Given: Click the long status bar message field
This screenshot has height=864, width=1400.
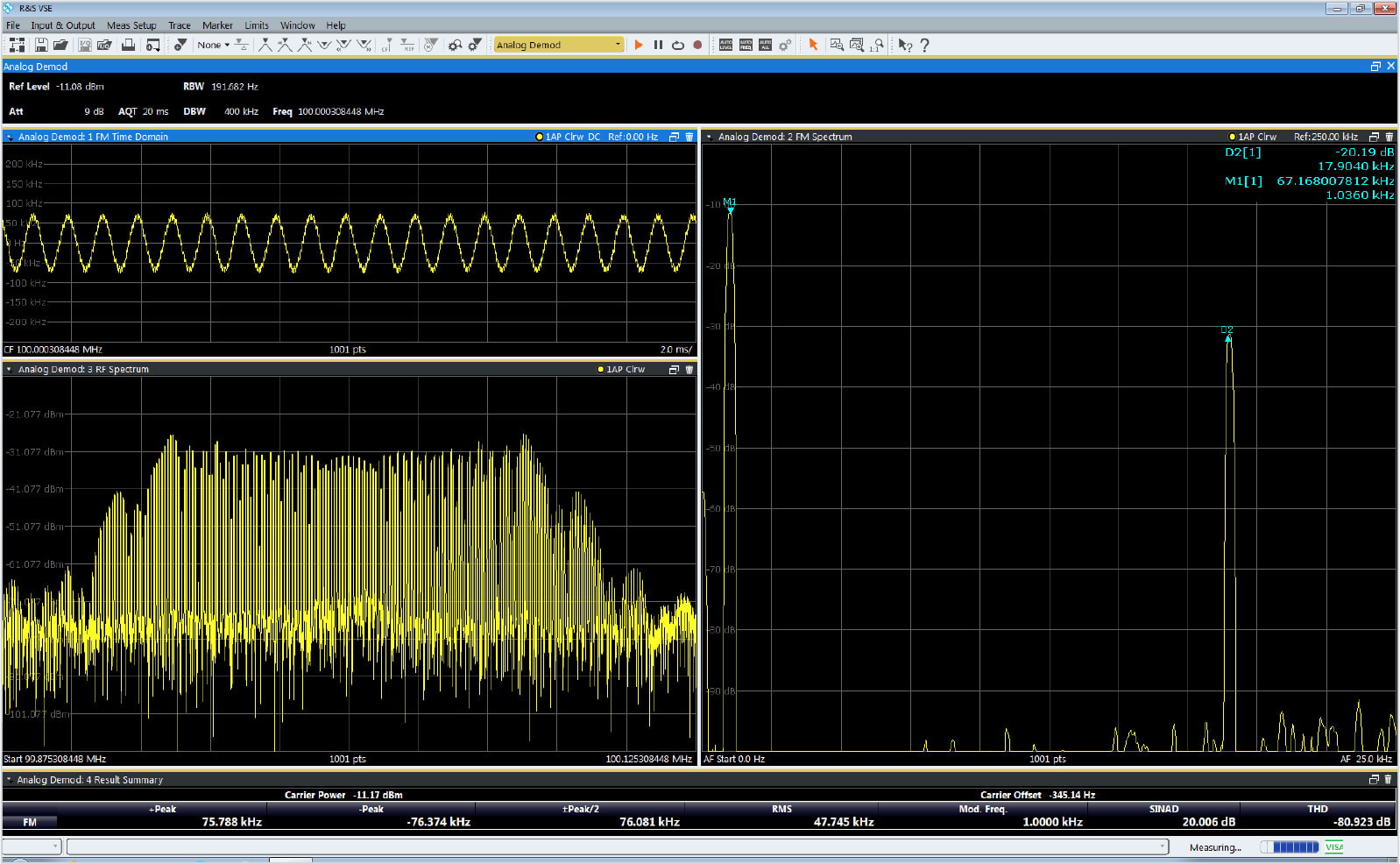Looking at the screenshot, I should pyautogui.click(x=618, y=846).
